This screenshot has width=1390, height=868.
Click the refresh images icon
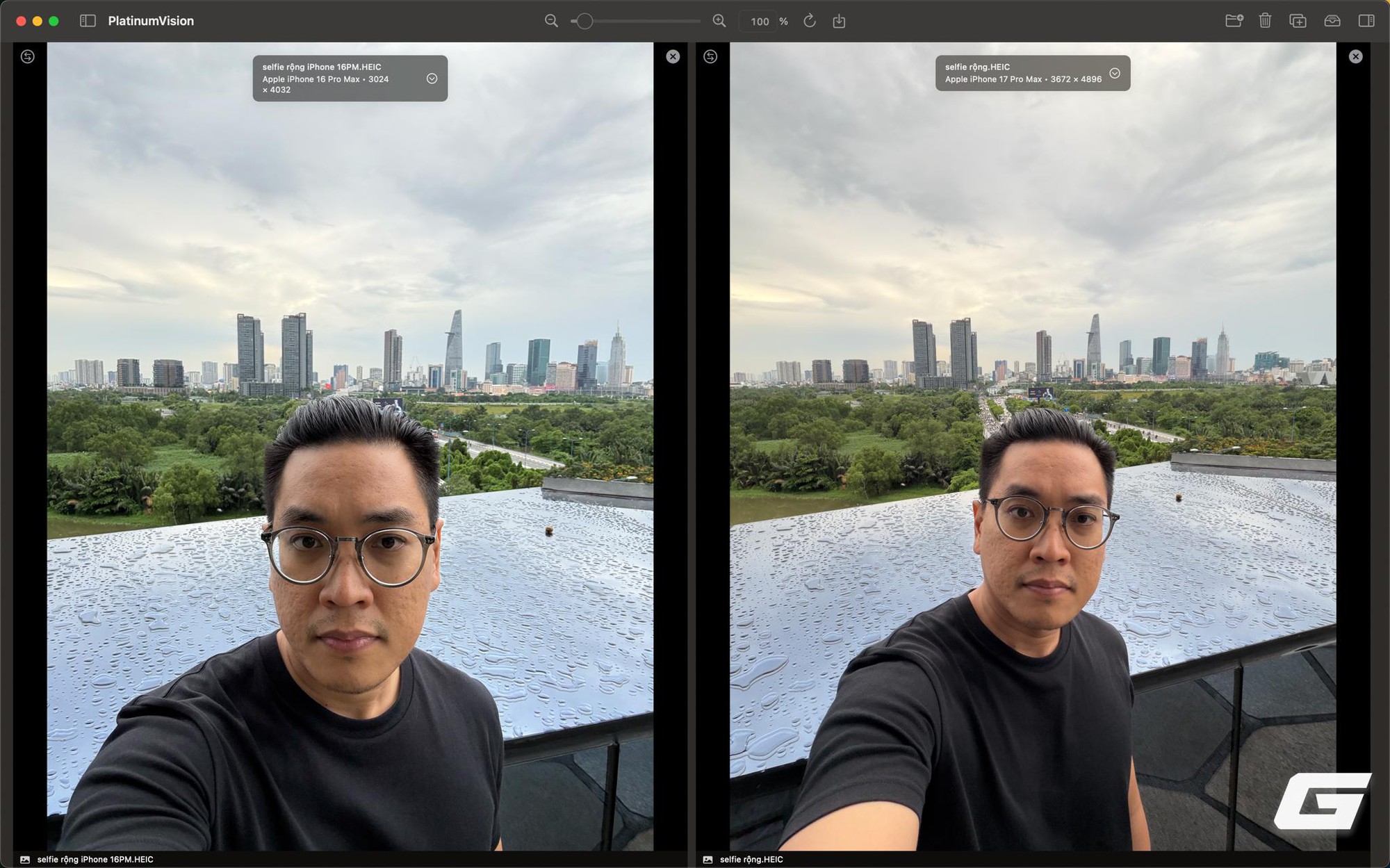click(x=808, y=22)
